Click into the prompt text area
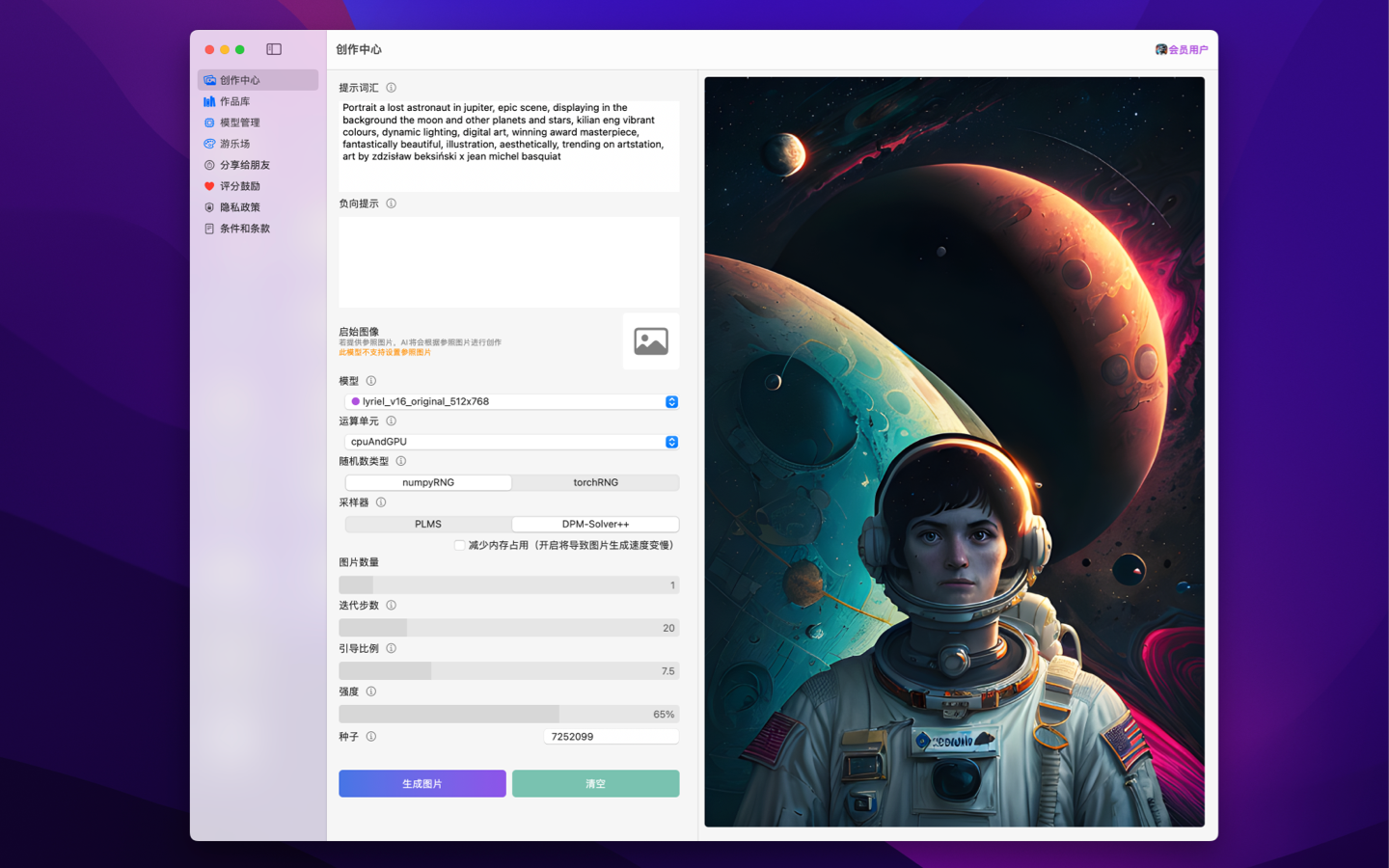 (508, 146)
